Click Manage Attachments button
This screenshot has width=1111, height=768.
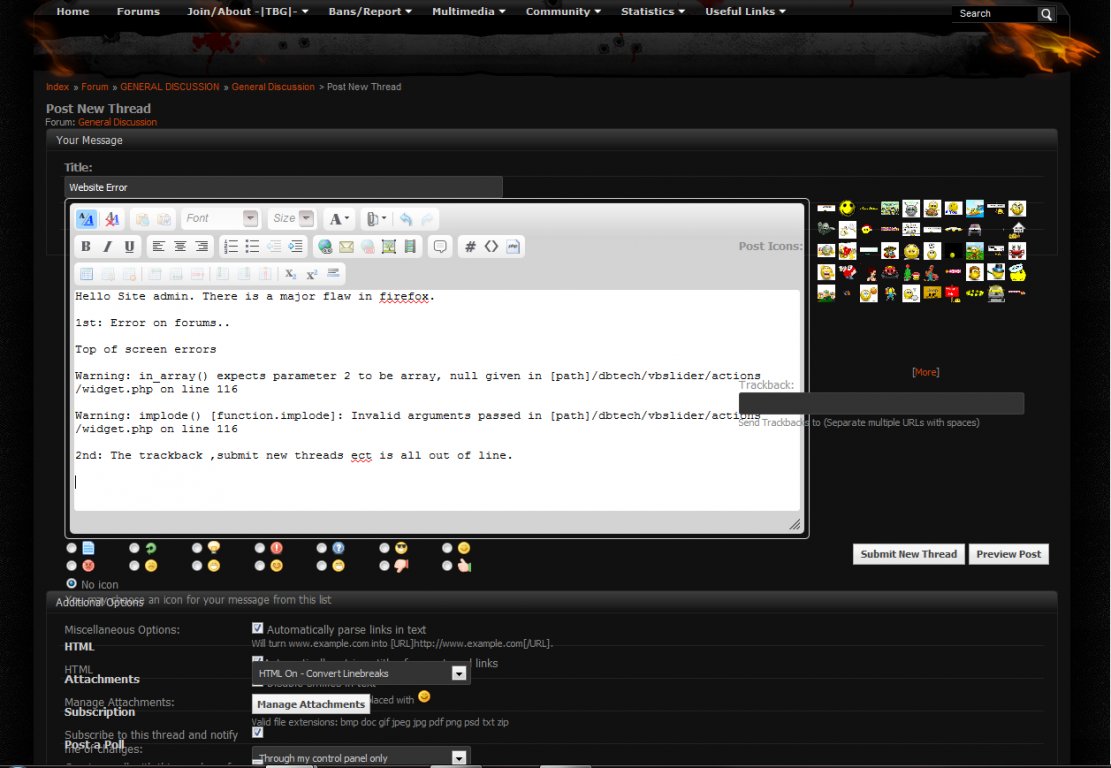pyautogui.click(x=310, y=704)
